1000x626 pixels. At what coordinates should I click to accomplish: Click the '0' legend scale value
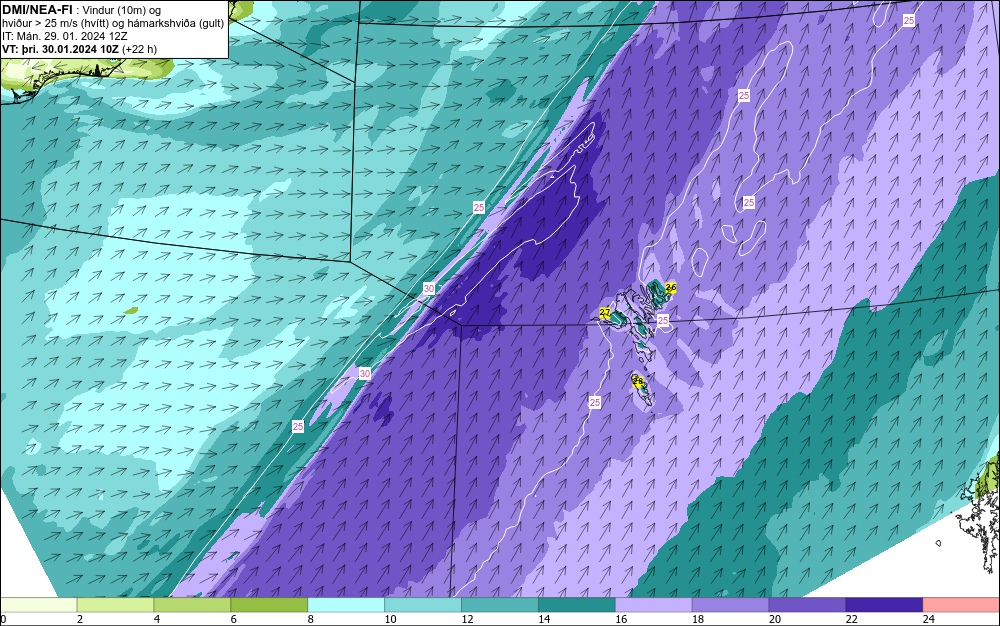click(3, 619)
